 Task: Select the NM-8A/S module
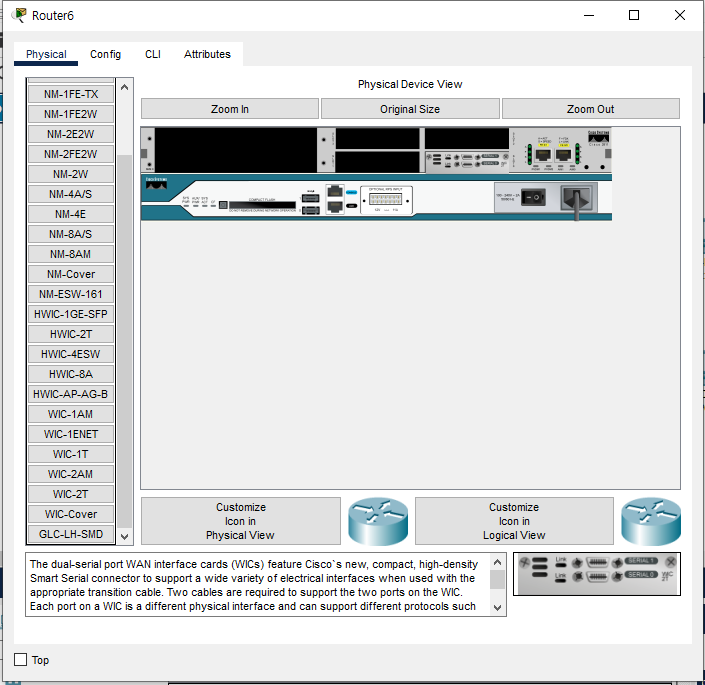tap(71, 234)
